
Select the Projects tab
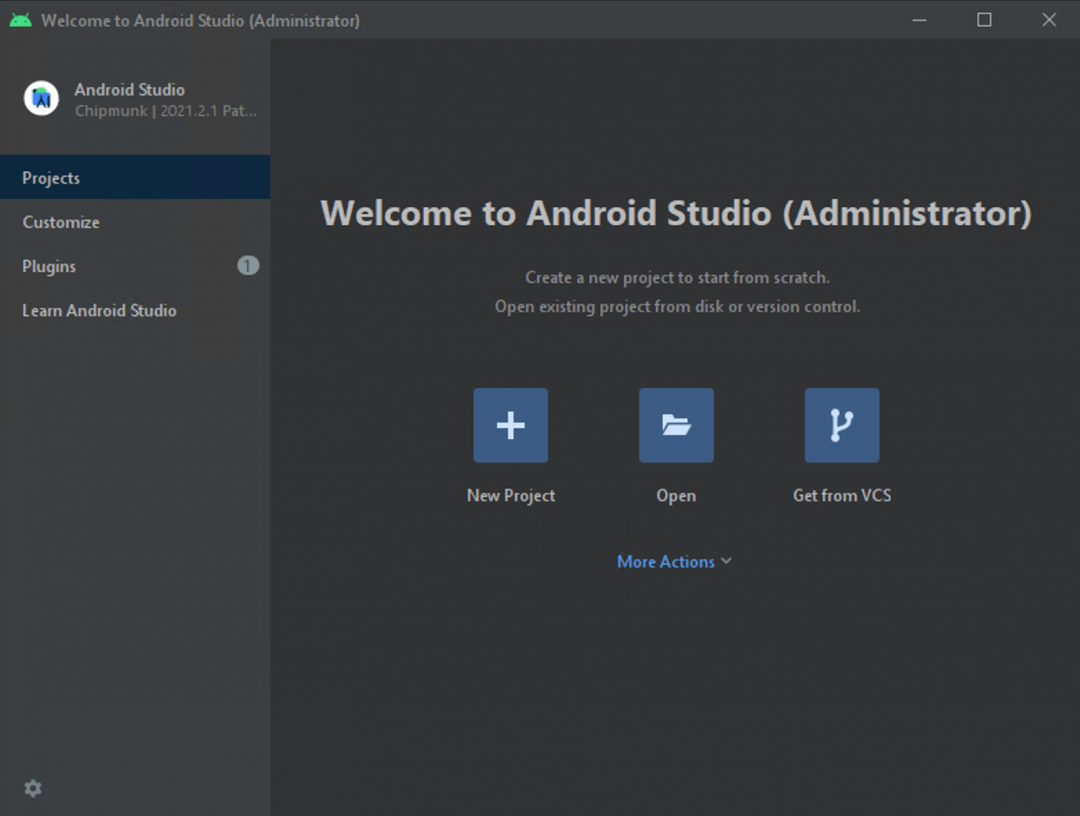point(51,178)
